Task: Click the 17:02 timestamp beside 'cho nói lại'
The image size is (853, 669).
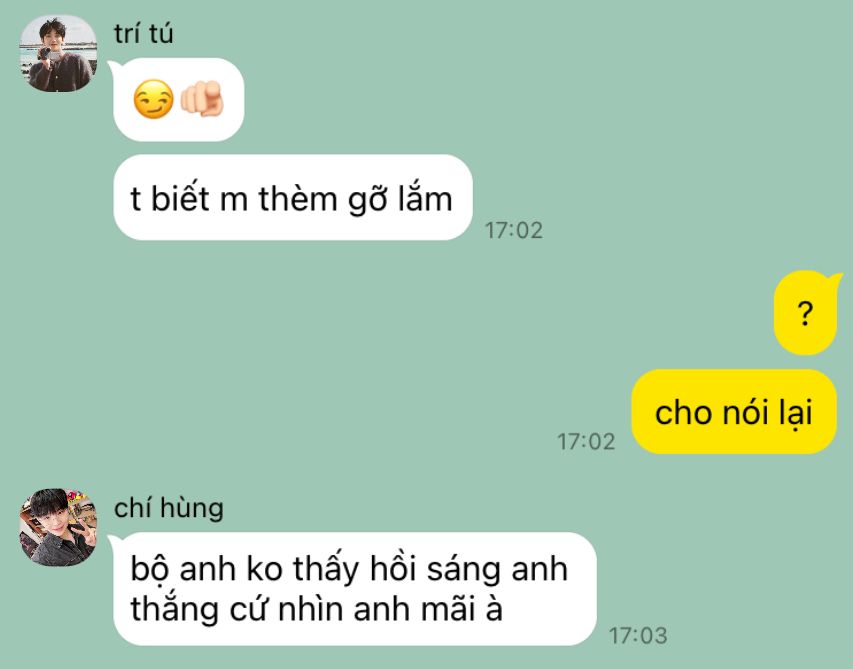Action: click(586, 442)
